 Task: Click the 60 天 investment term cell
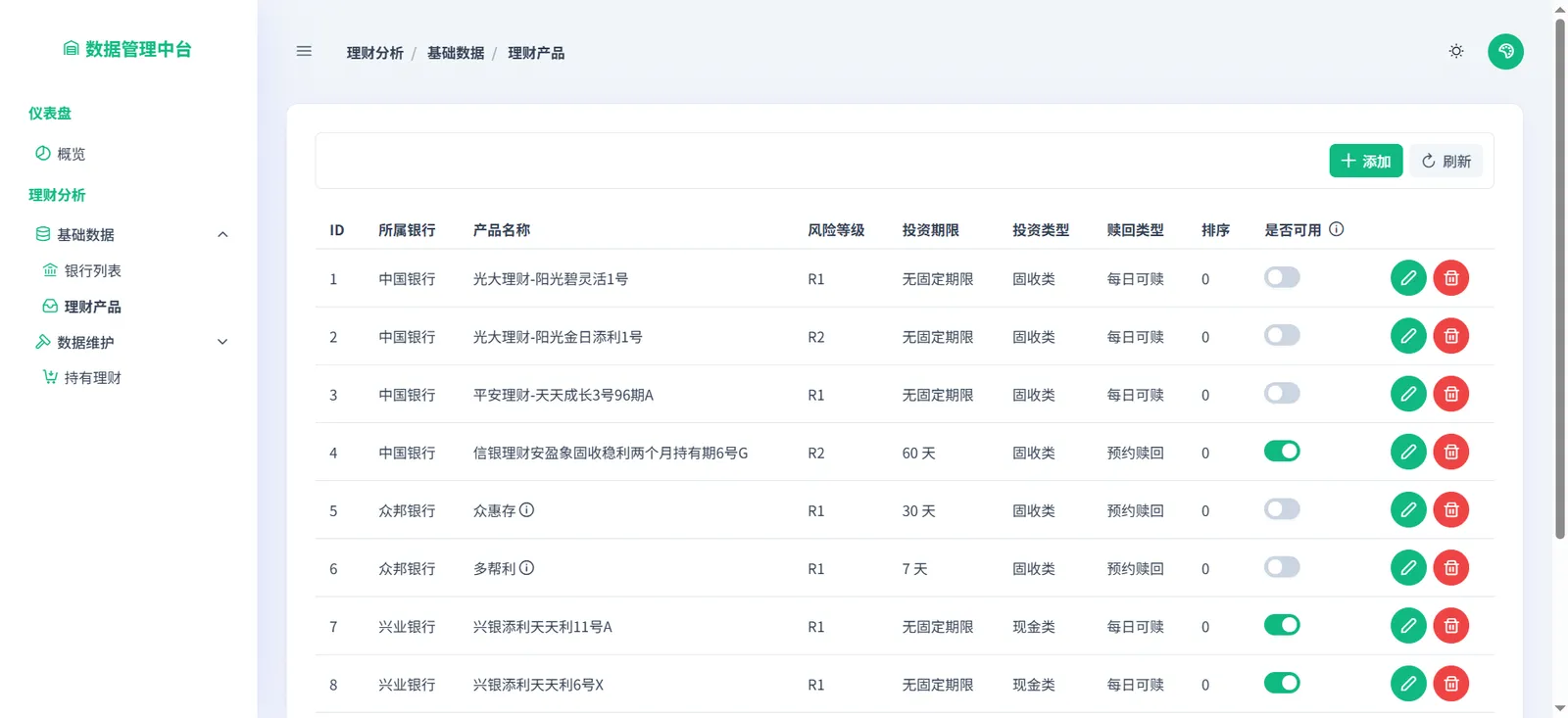pyautogui.click(x=919, y=453)
